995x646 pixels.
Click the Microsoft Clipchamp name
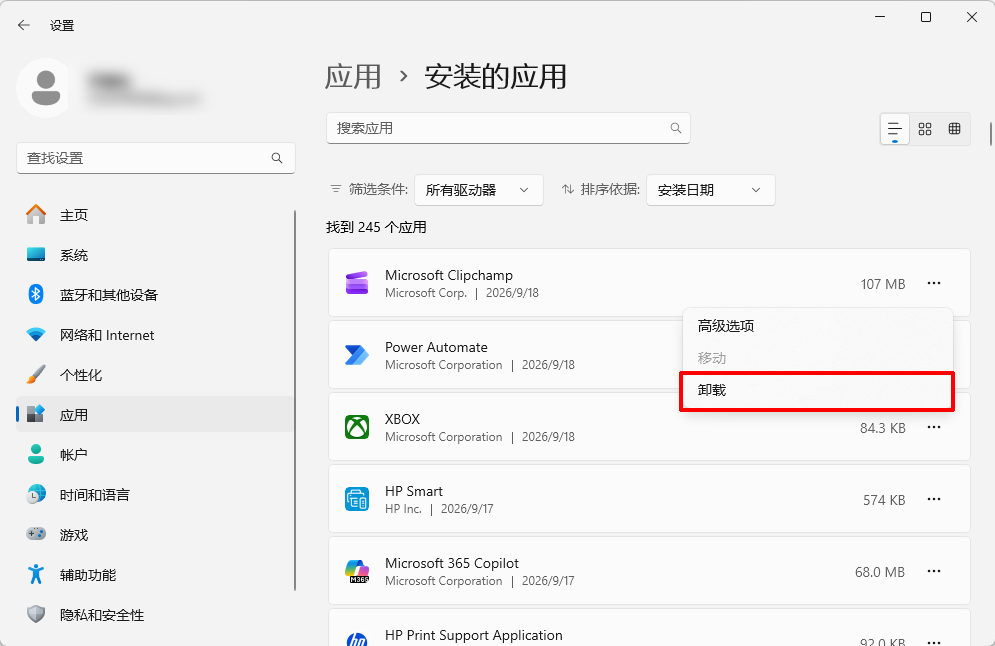point(449,275)
